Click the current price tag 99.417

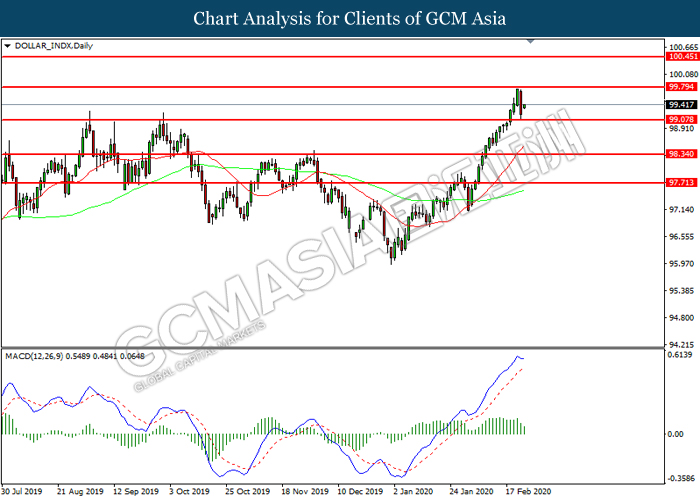point(682,105)
